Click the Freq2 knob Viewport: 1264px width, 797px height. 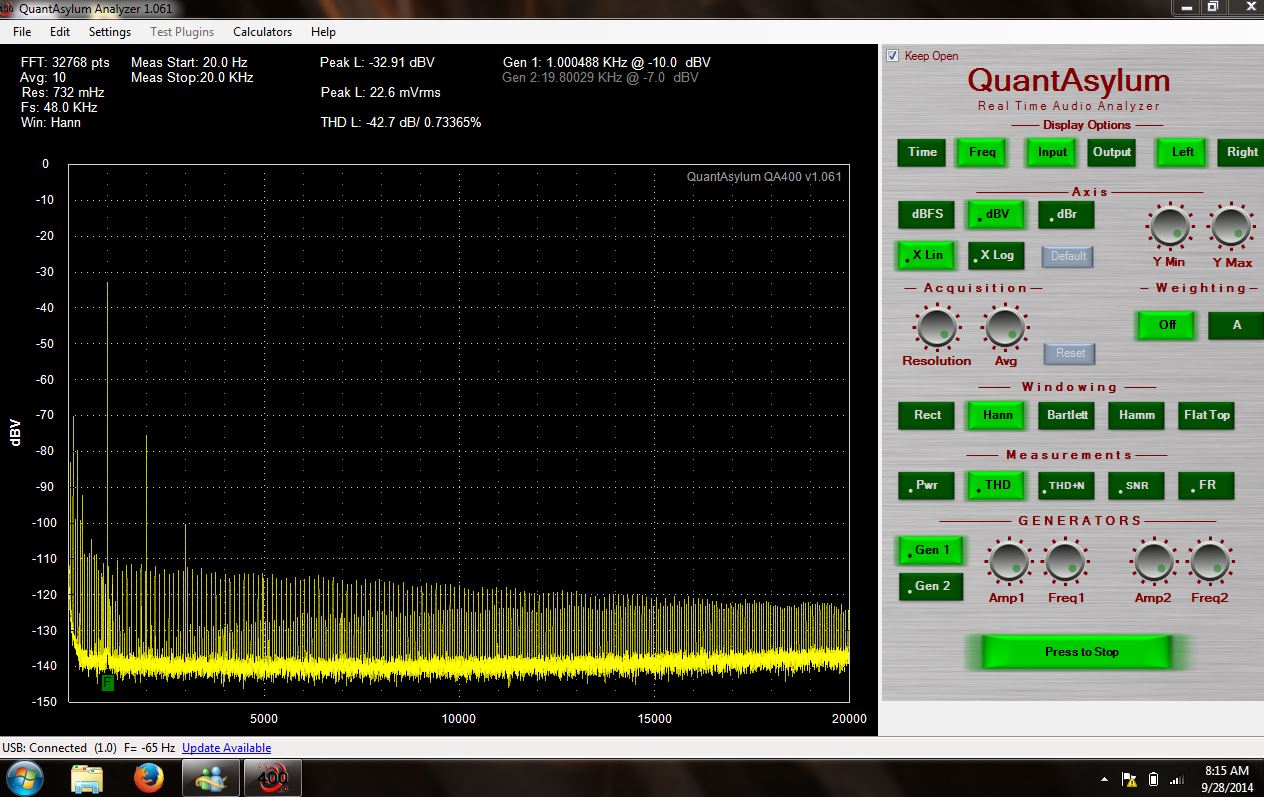1210,562
